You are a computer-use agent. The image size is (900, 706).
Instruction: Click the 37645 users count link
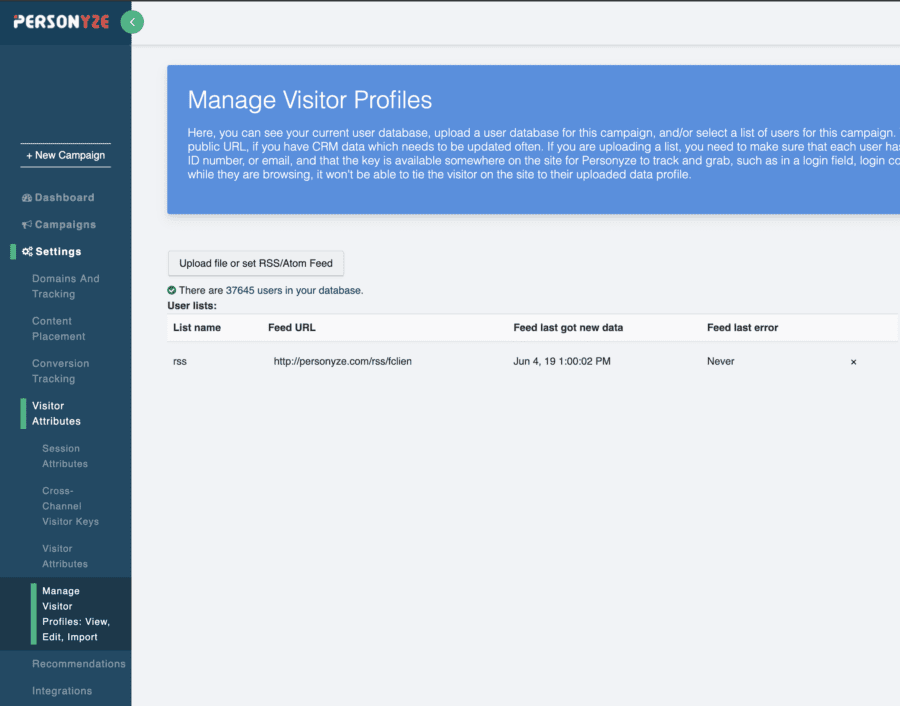pos(240,290)
